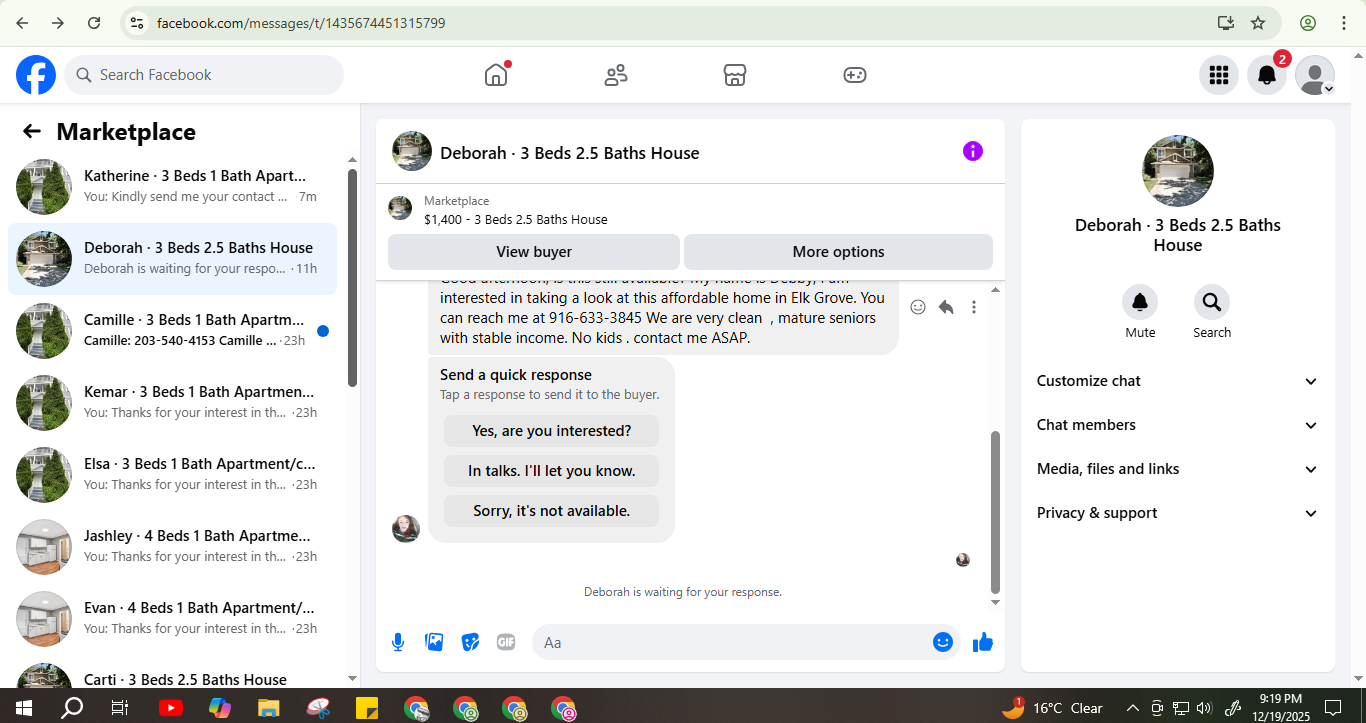
Task: Click the browser back arrow
Action: (22, 23)
